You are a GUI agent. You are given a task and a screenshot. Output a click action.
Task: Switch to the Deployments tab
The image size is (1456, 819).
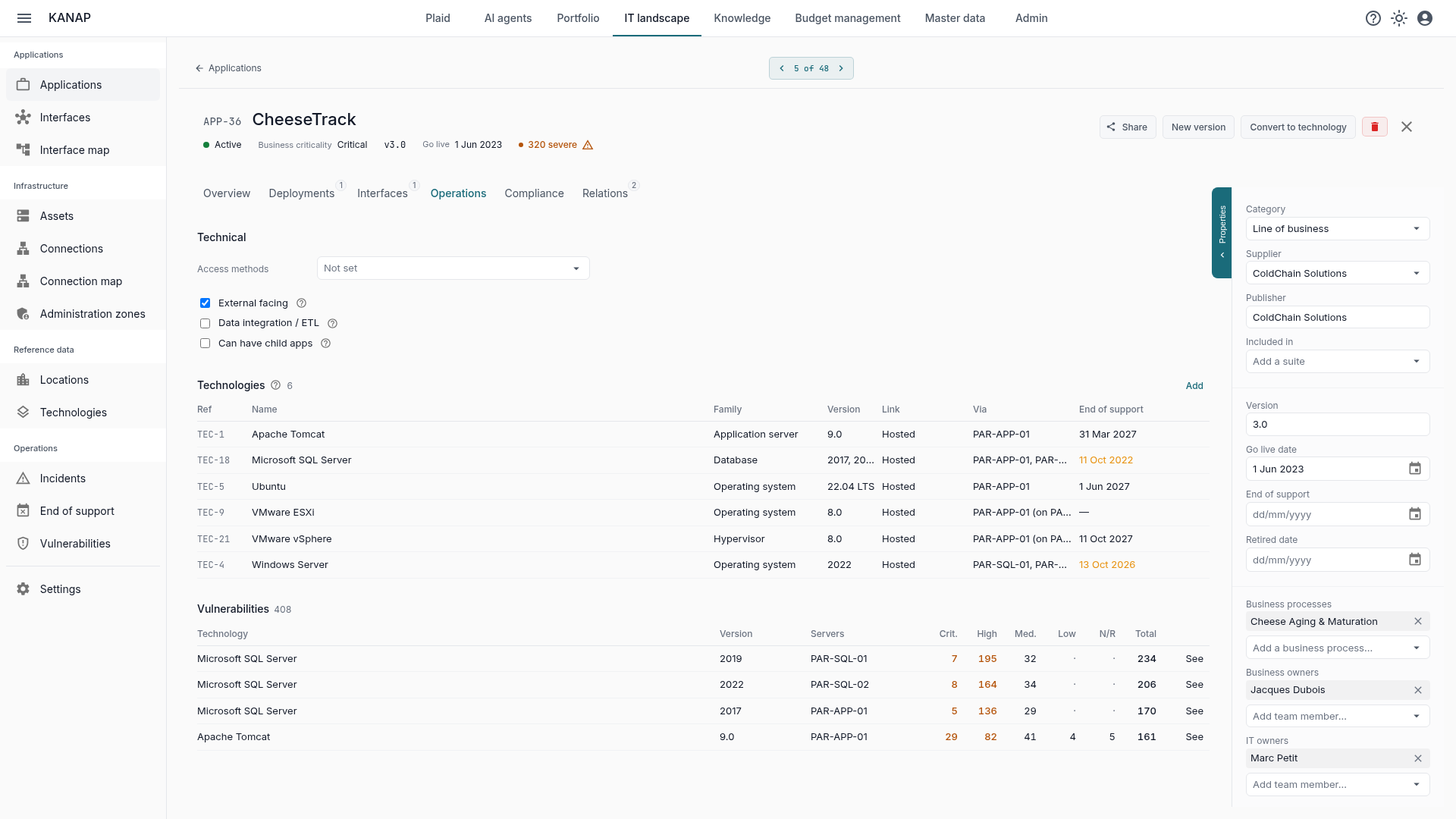pos(302,193)
